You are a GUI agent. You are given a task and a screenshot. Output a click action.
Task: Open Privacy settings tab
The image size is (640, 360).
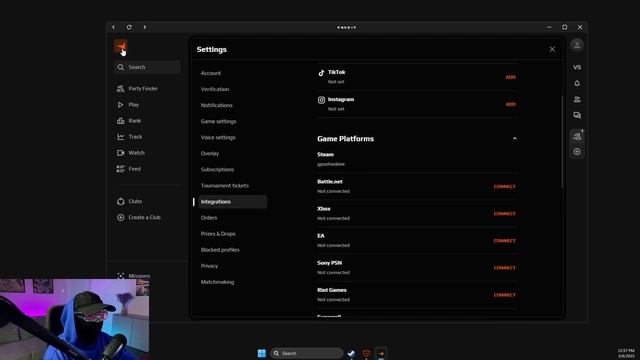pyautogui.click(x=209, y=266)
